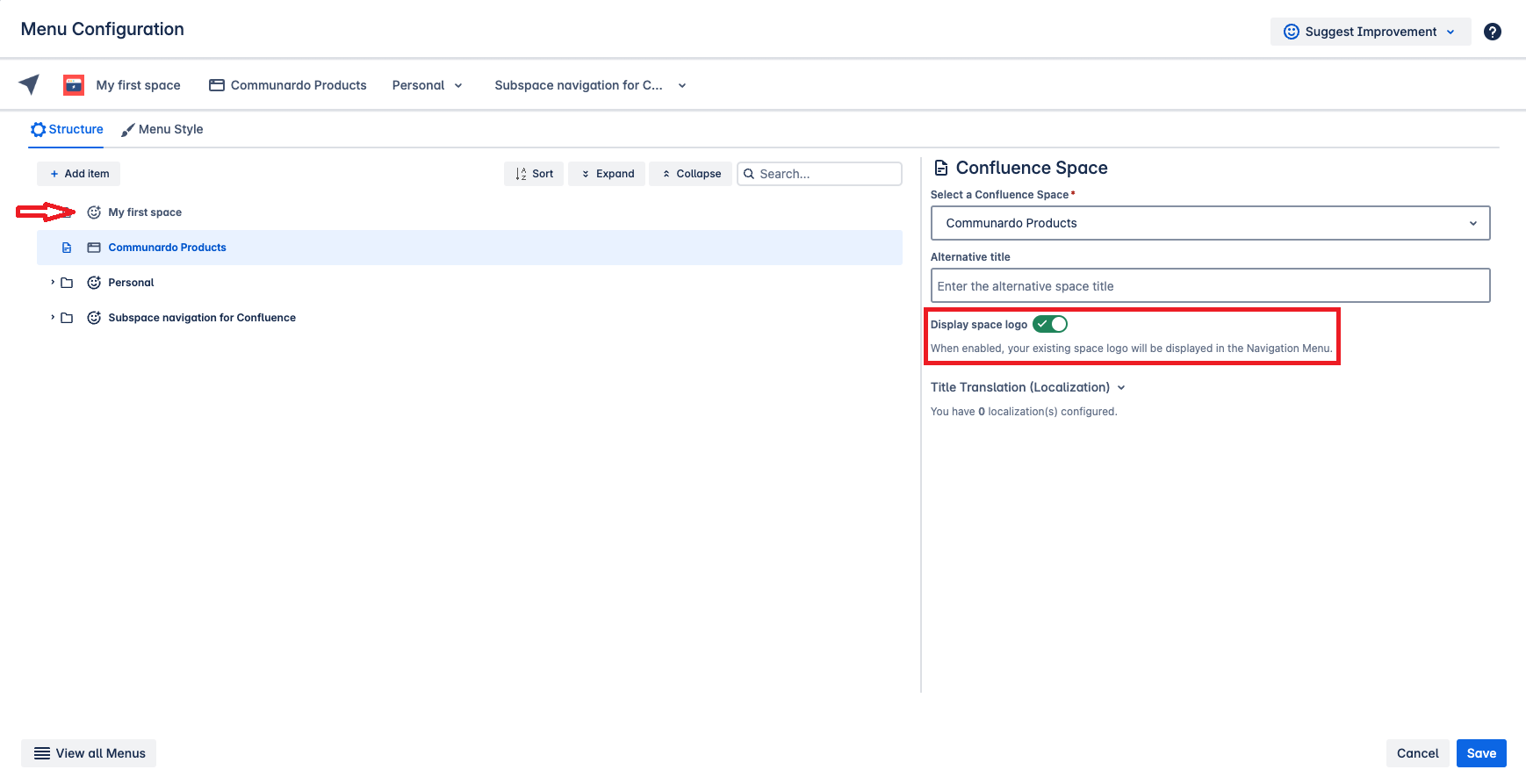Click the Confluence Space panel header icon
This screenshot has width=1526, height=784.
tap(940, 168)
